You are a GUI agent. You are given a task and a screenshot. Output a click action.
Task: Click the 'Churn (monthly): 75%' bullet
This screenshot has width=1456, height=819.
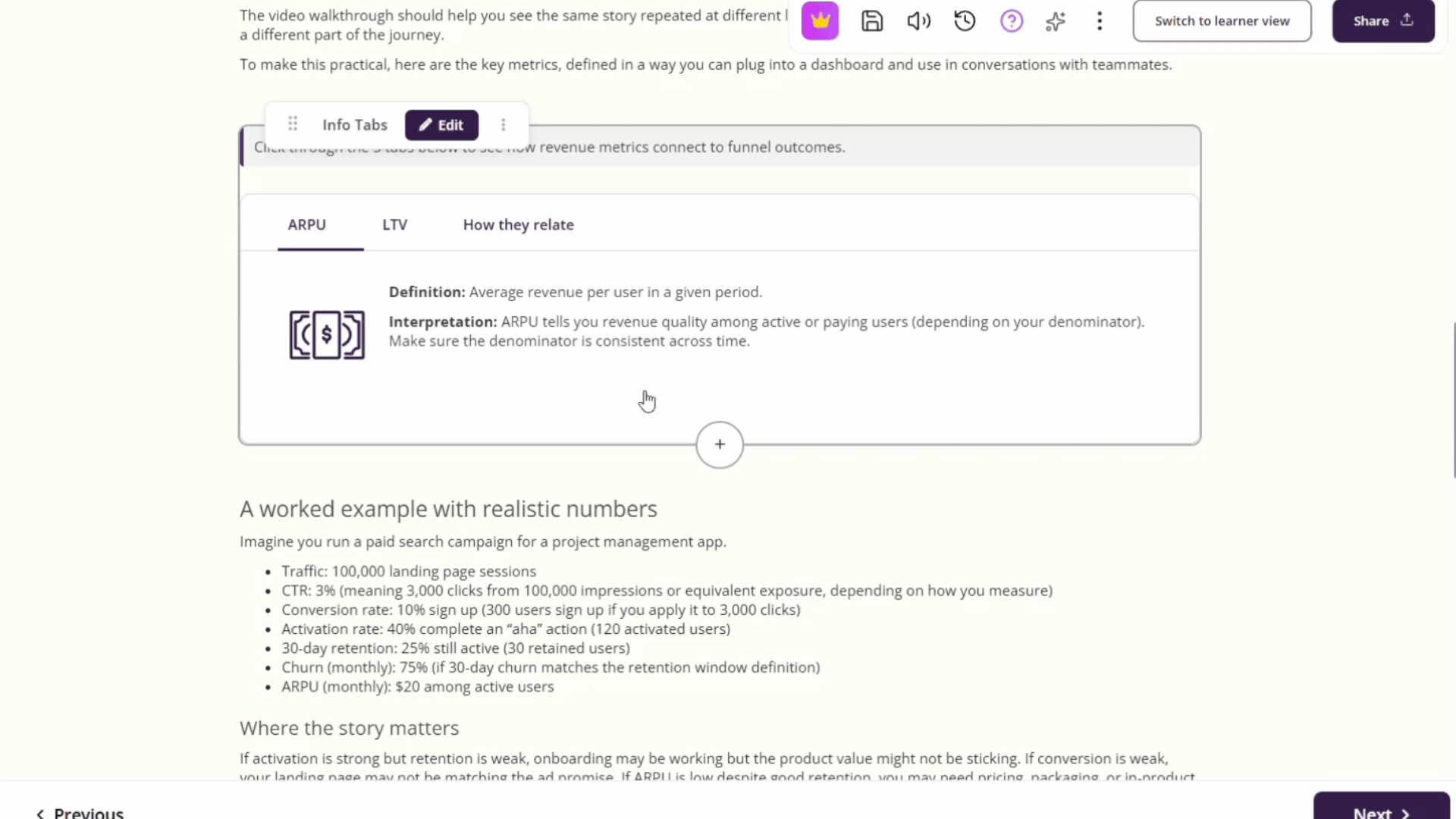pos(551,667)
